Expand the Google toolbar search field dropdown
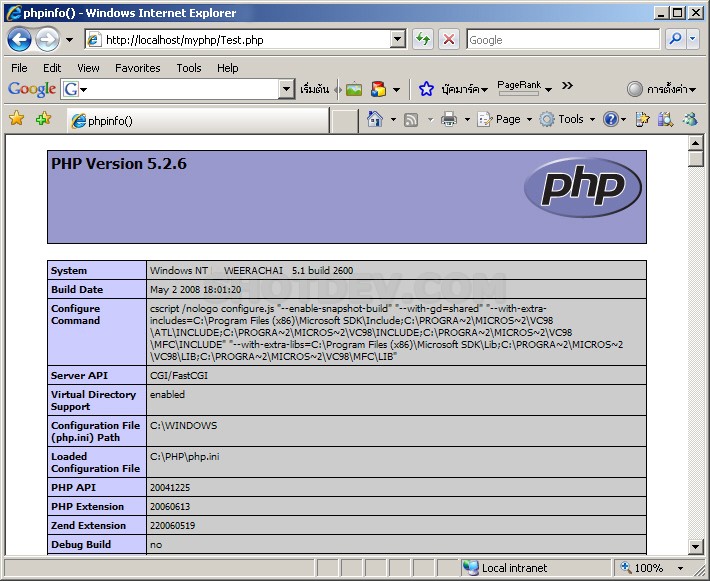Viewport: 710px width, 581px height. coord(286,89)
